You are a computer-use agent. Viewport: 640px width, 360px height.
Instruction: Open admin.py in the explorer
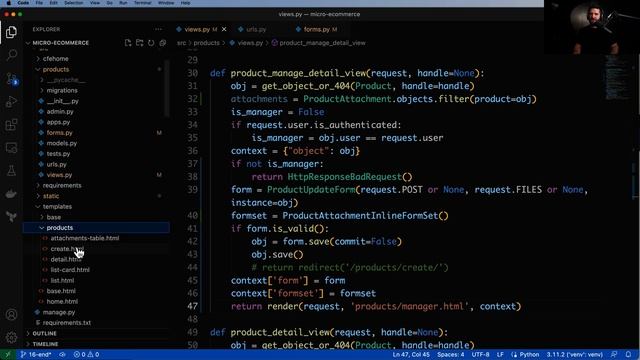(60, 111)
